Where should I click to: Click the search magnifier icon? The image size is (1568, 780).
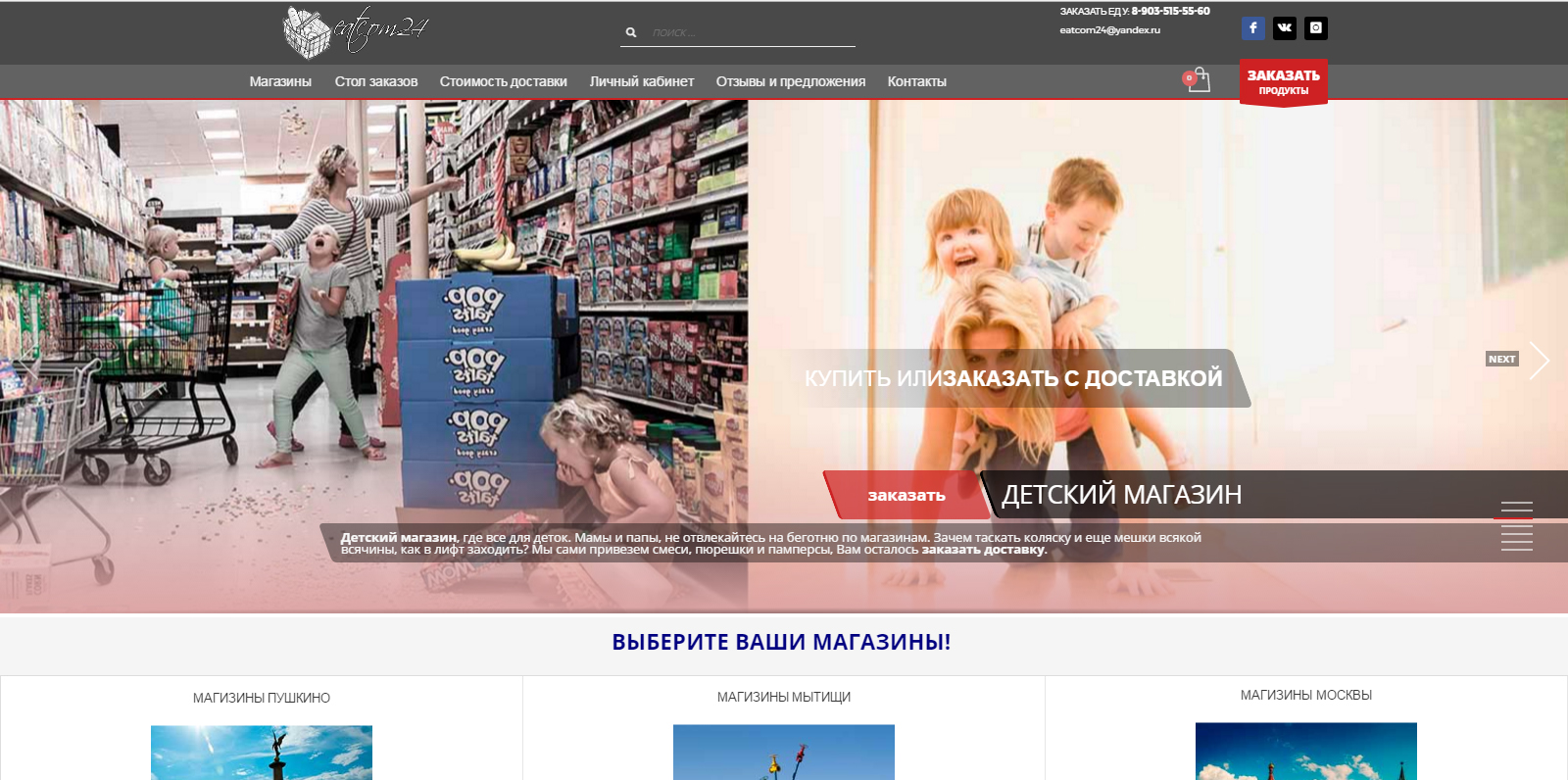tap(631, 33)
